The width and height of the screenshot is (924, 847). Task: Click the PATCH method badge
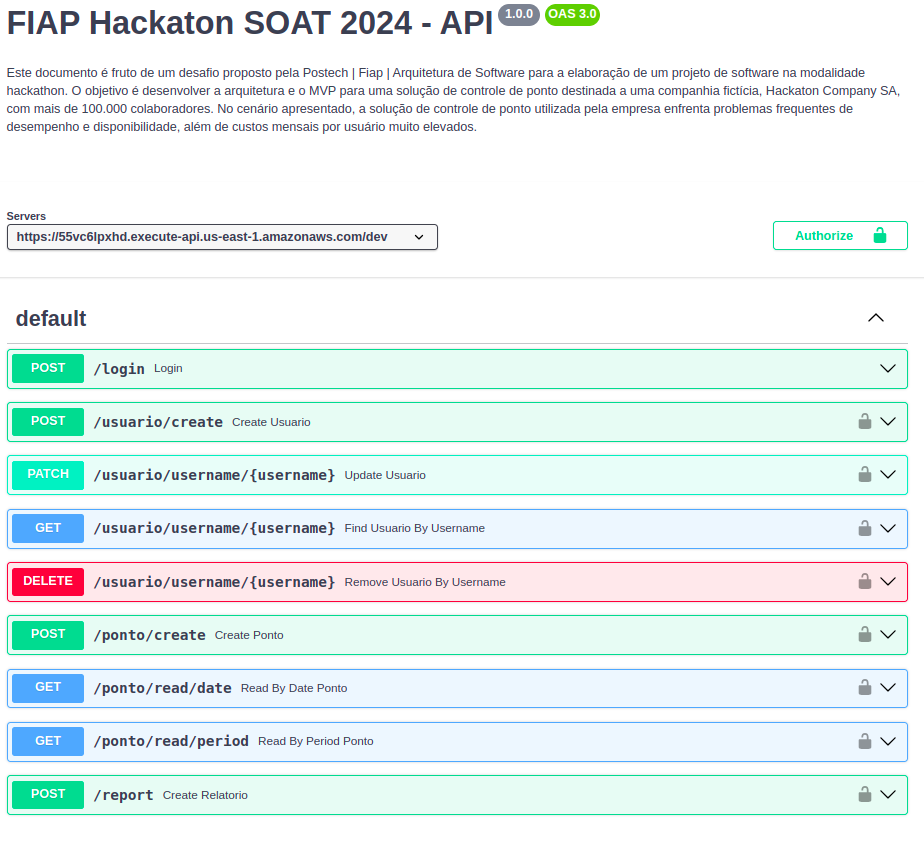[x=48, y=474]
